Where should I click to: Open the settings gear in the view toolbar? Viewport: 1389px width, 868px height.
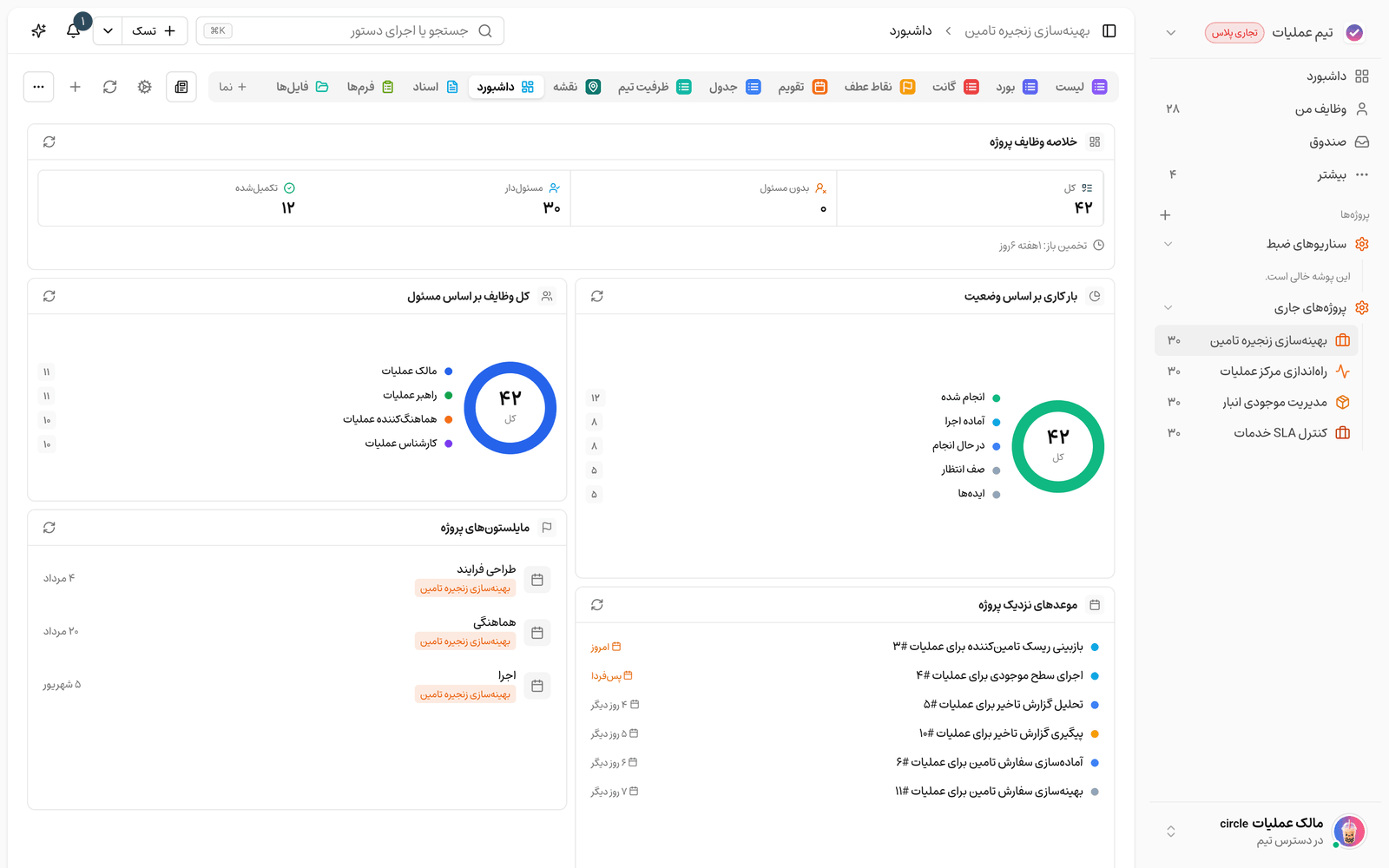[x=145, y=87]
